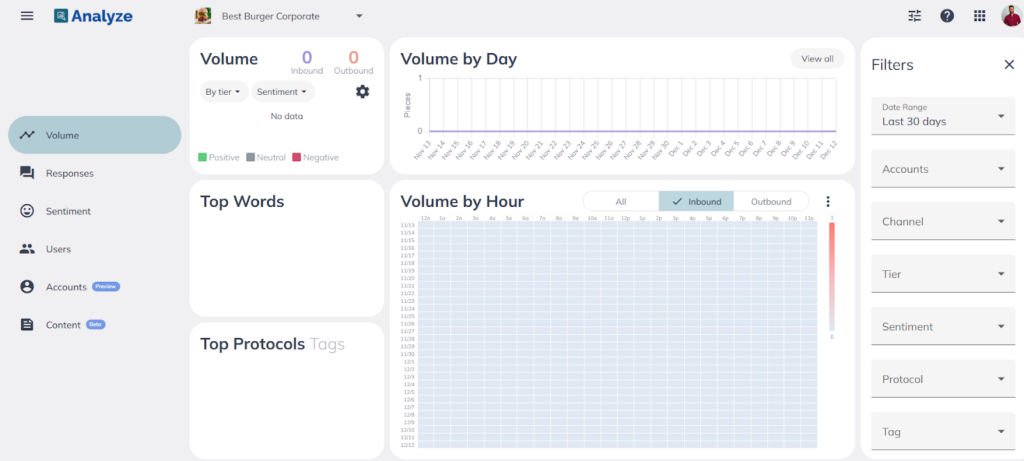Click the Analyze logo
This screenshot has height=461, width=1024.
(x=93, y=16)
